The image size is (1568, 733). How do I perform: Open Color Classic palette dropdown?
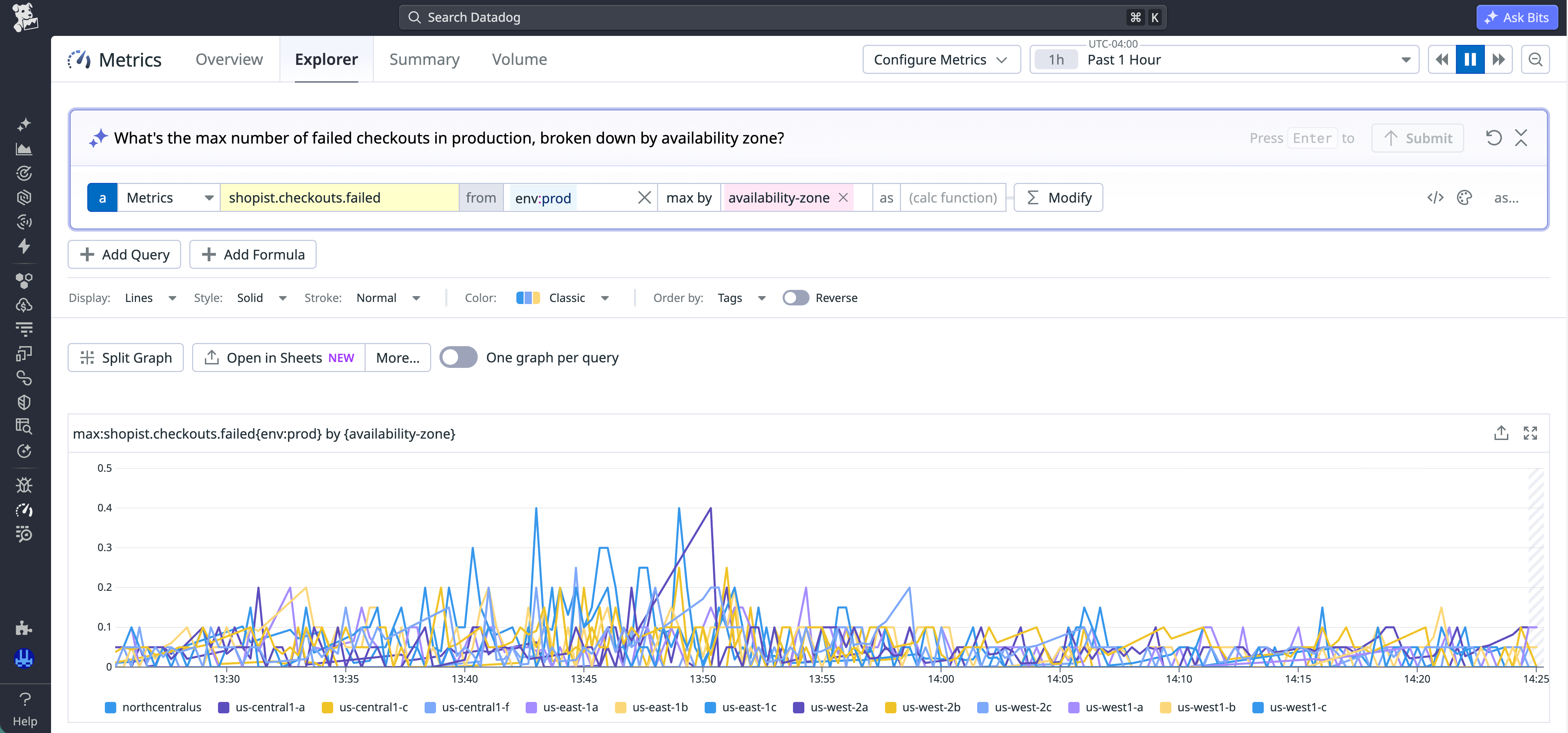pyautogui.click(x=563, y=298)
